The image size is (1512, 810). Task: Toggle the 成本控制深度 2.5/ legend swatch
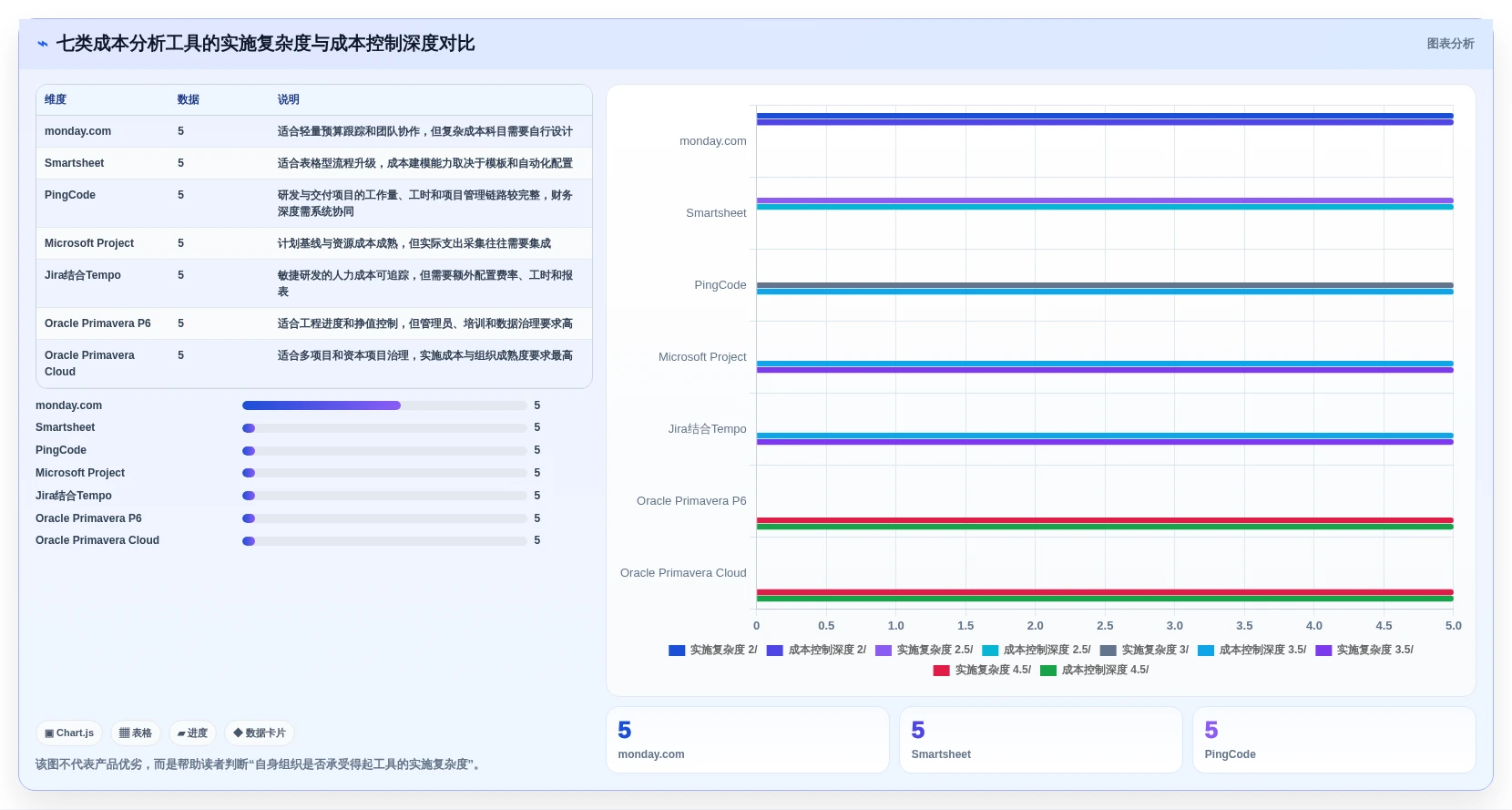point(990,651)
